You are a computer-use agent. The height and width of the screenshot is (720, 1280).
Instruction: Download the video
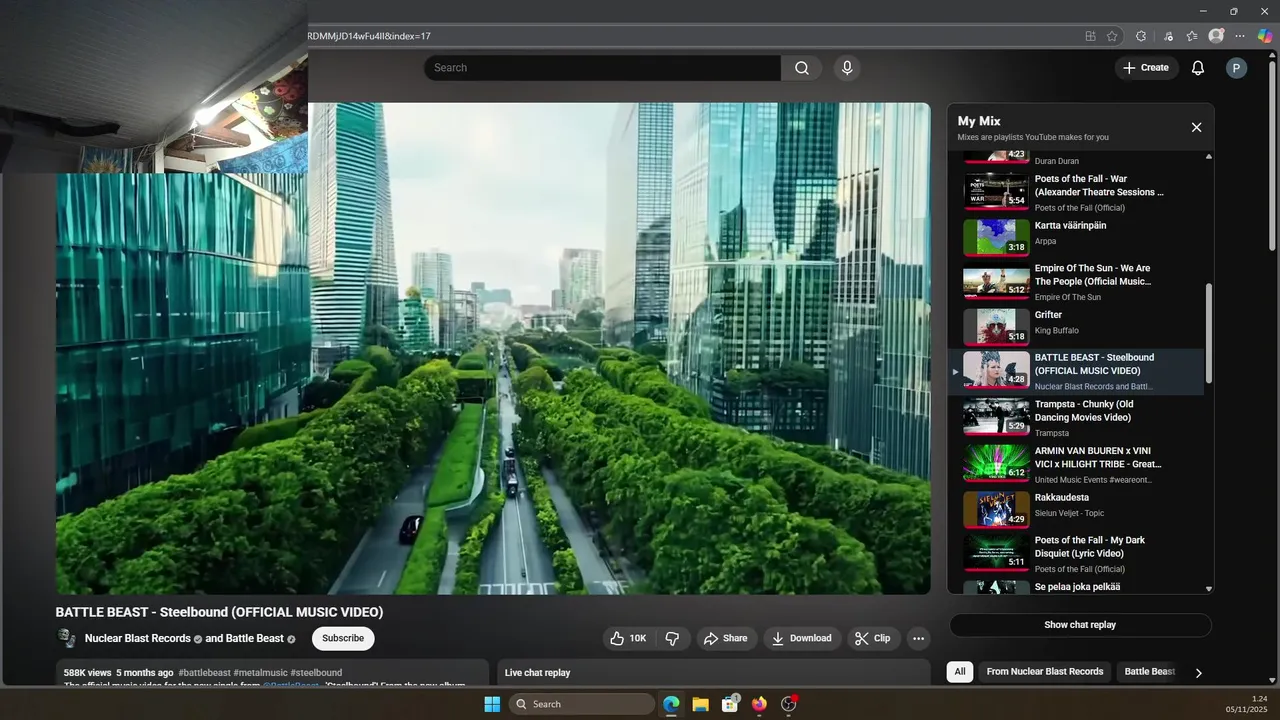coord(801,638)
